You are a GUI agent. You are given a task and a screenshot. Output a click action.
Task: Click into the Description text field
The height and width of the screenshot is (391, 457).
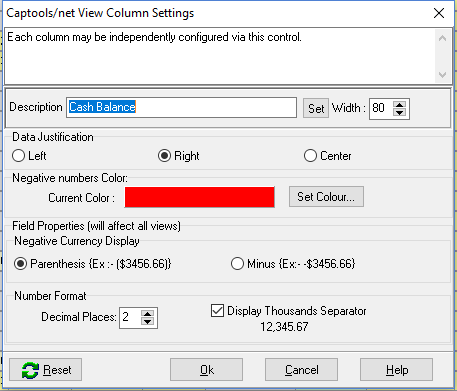tap(181, 107)
